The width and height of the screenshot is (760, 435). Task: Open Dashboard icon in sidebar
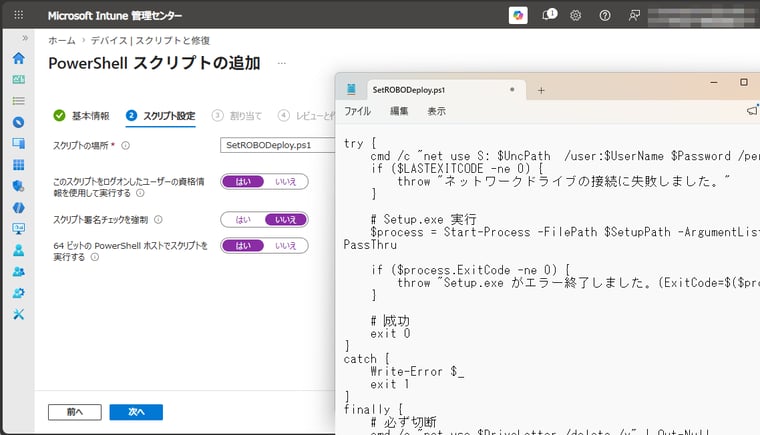(18, 80)
